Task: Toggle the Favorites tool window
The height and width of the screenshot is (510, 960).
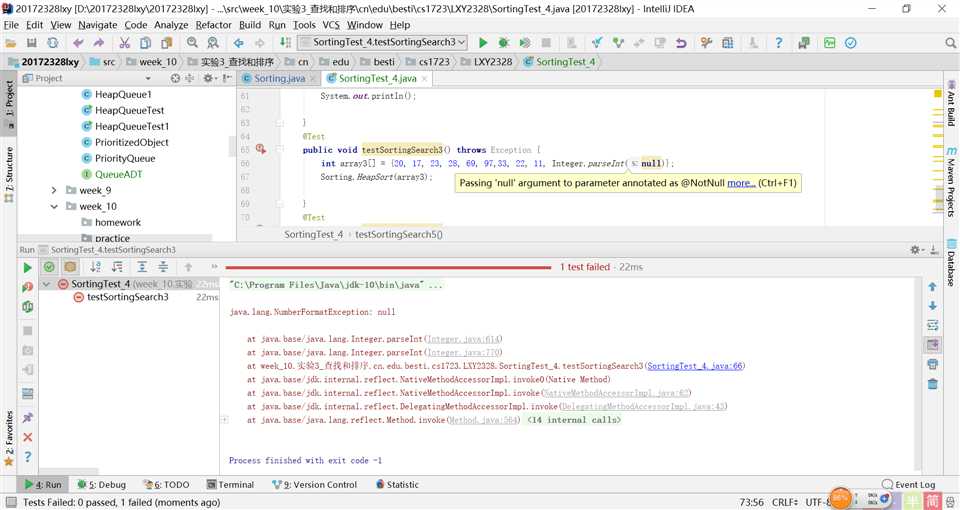Action: point(9,437)
